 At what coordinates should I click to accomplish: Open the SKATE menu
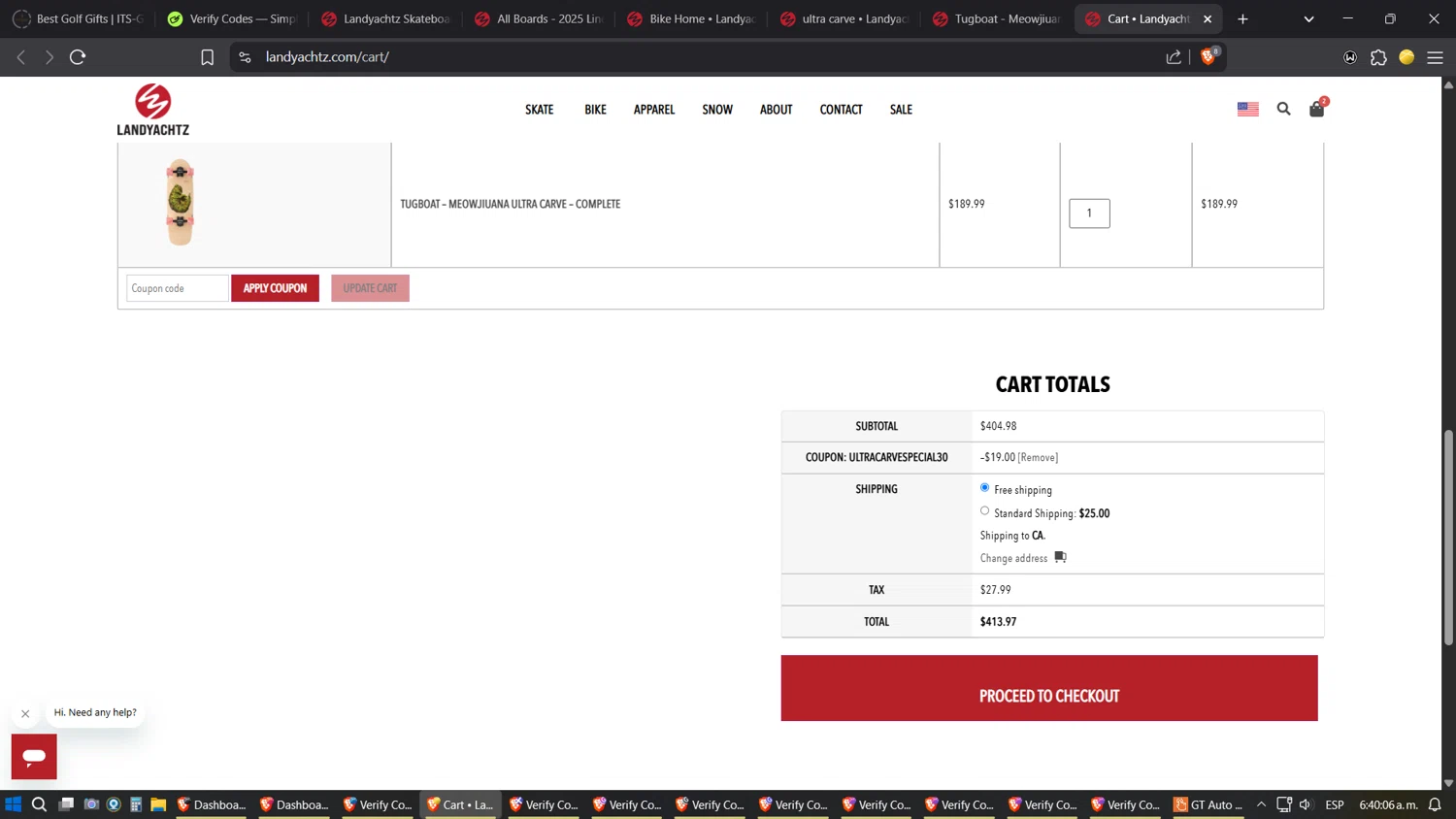point(539,110)
